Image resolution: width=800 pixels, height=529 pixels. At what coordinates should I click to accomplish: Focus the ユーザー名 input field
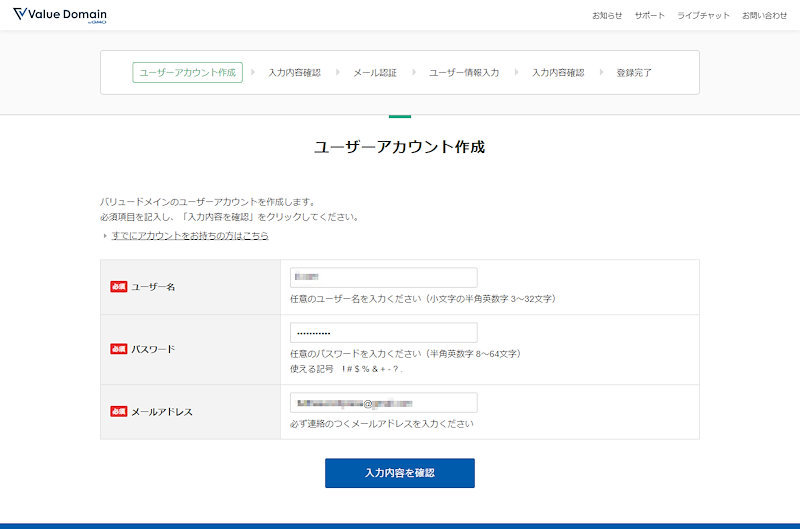click(x=383, y=277)
